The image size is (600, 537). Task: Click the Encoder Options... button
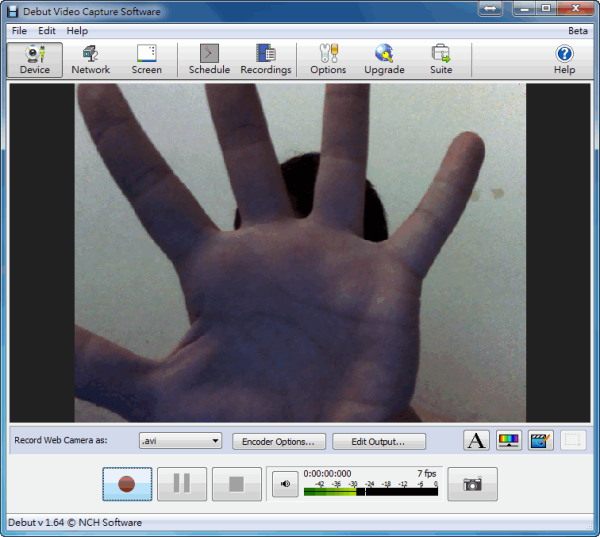pyautogui.click(x=279, y=442)
